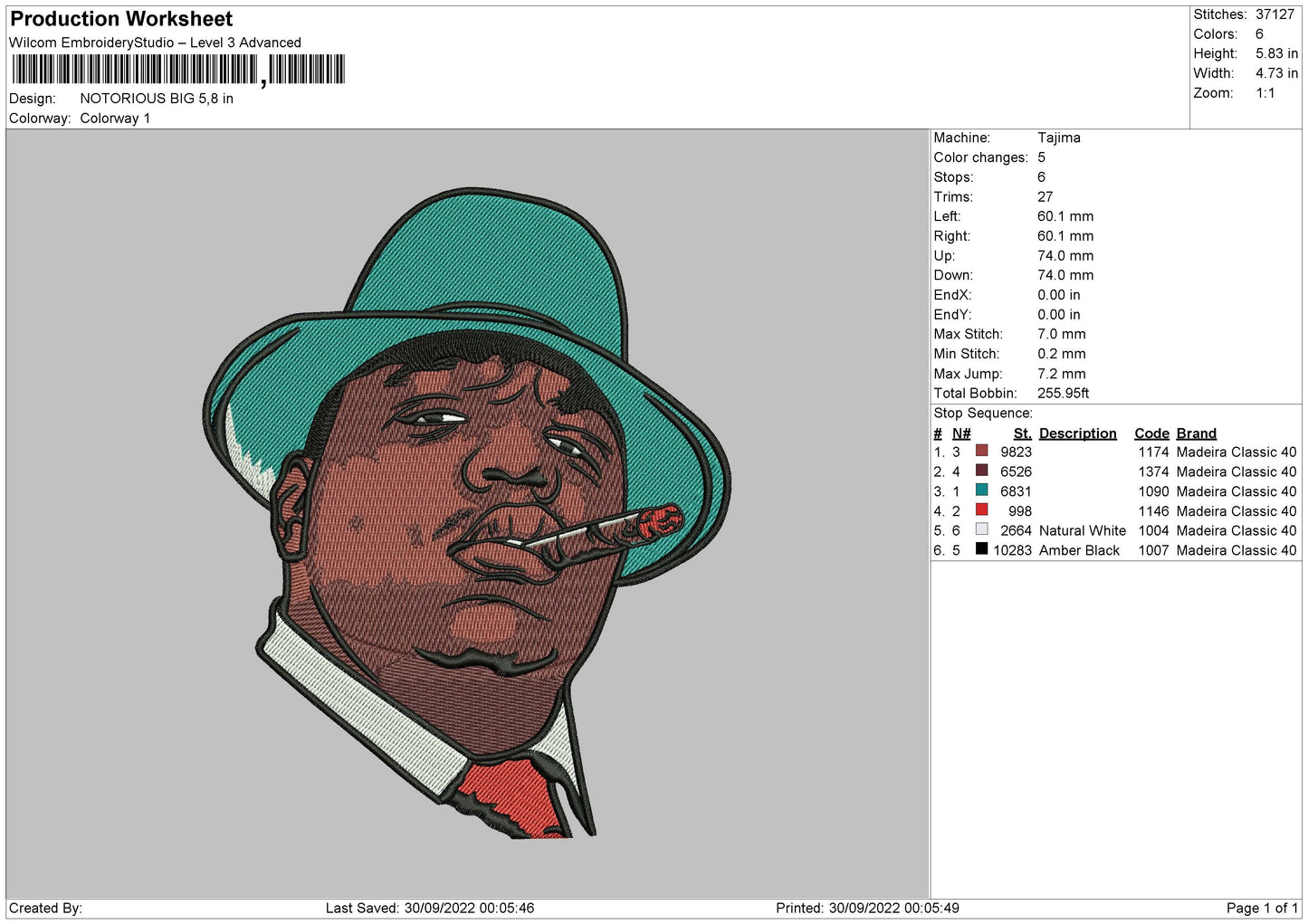The width and height of the screenshot is (1308, 924).
Task: Click thread code 1174
Action: (1153, 452)
